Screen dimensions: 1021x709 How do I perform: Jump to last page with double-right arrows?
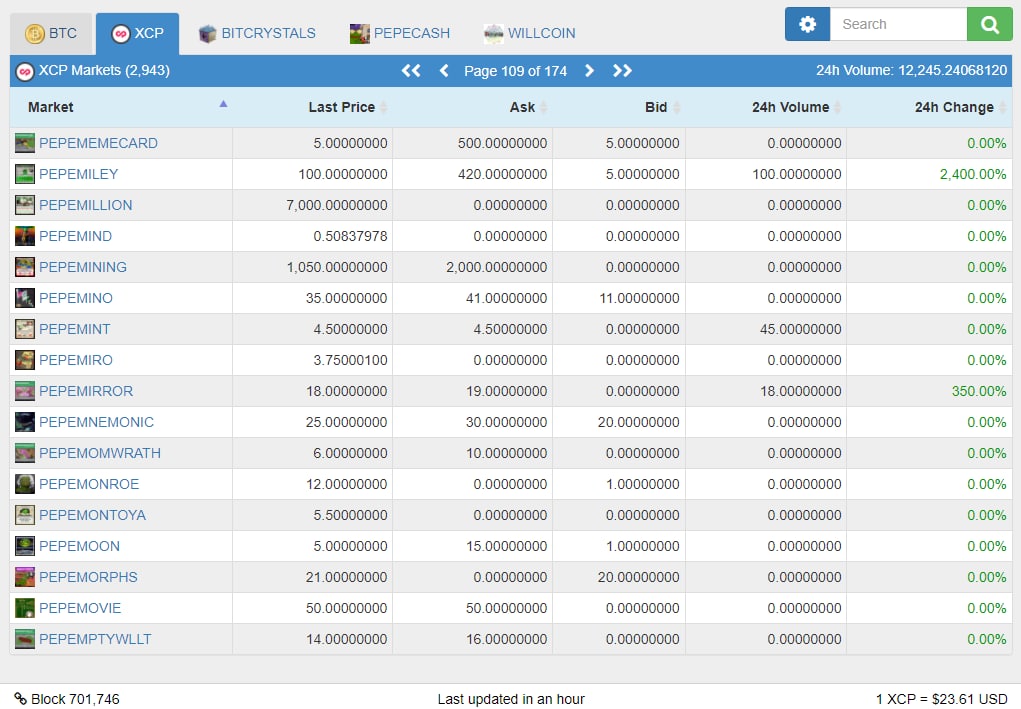pyautogui.click(x=622, y=70)
